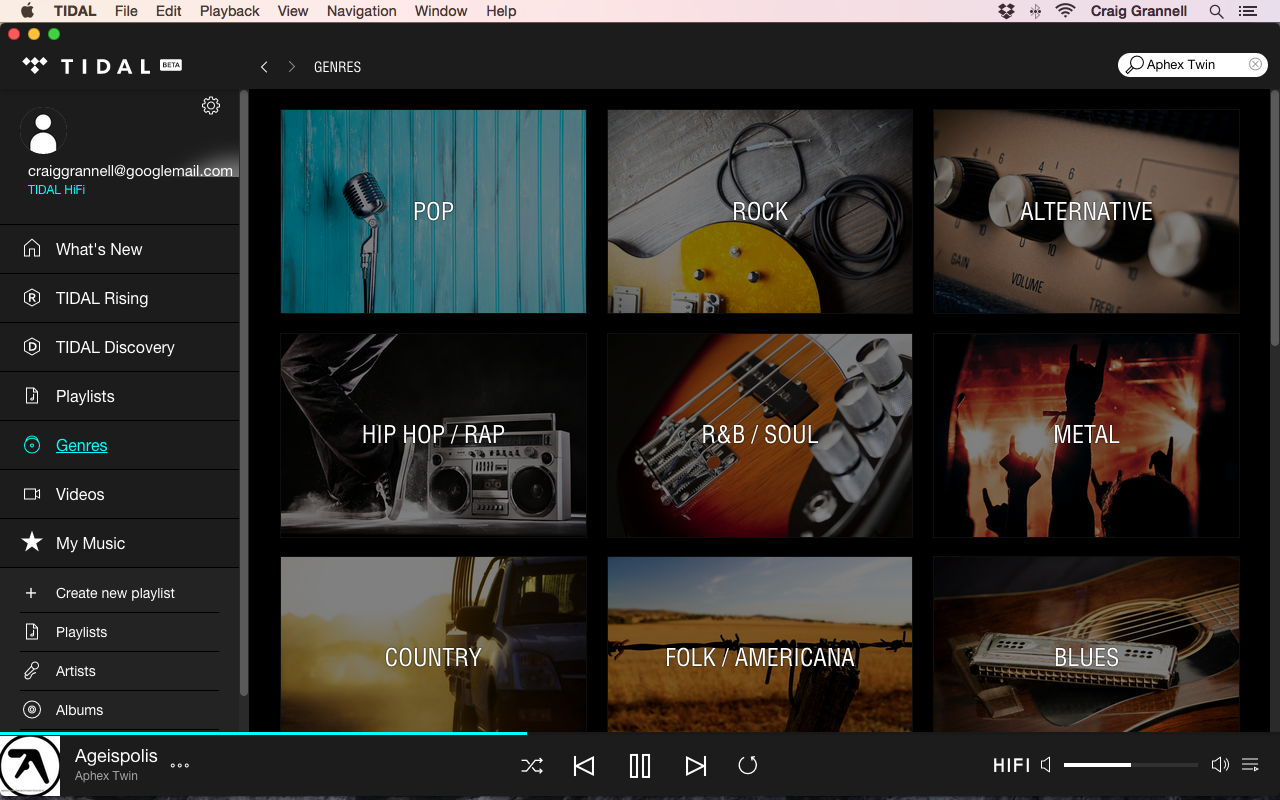The image size is (1280, 800).
Task: Toggle shuffle playback
Action: click(532, 766)
